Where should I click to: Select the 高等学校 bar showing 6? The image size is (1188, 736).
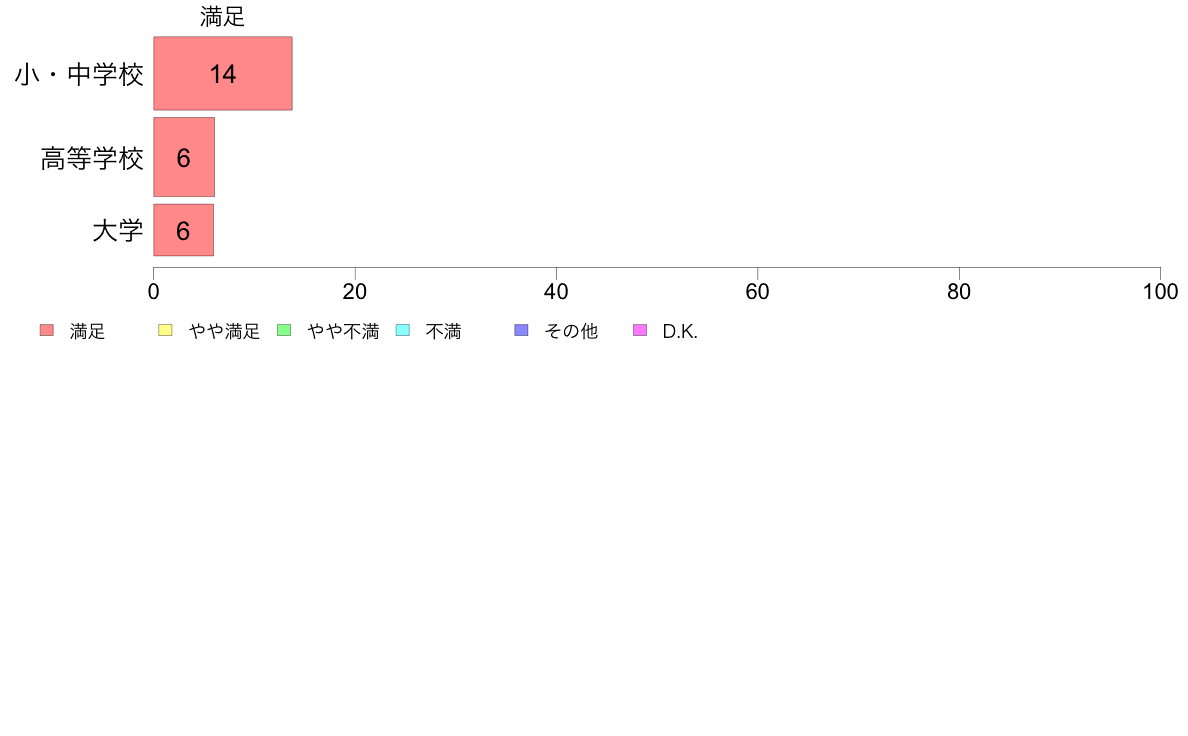point(184,157)
